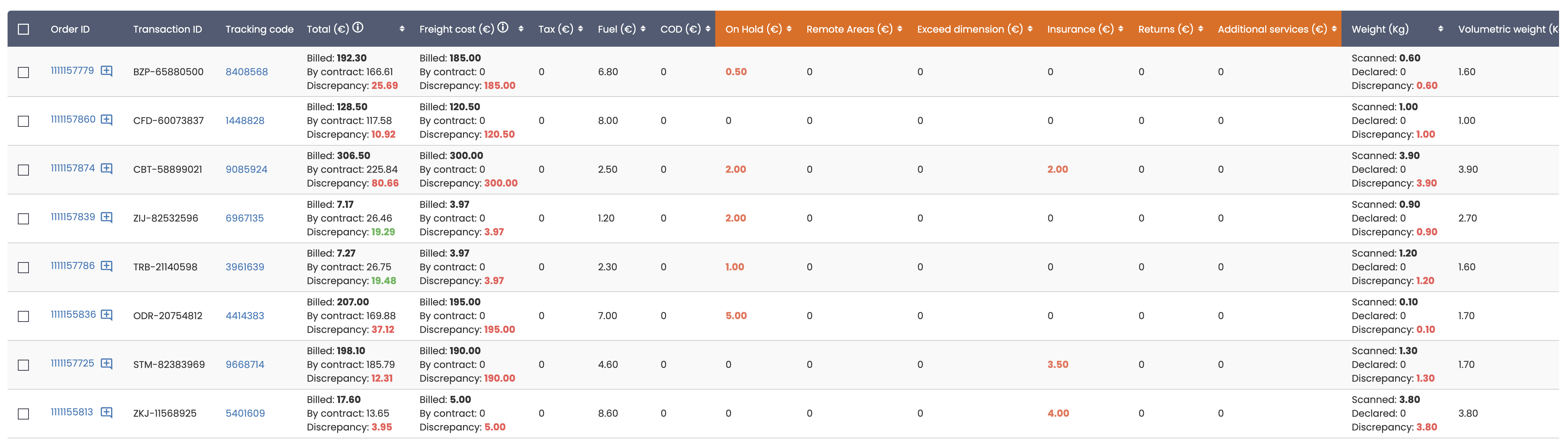Viewport: 1568px width, 448px height.
Task: Expand details icon for order 1111157874
Action: click(107, 168)
